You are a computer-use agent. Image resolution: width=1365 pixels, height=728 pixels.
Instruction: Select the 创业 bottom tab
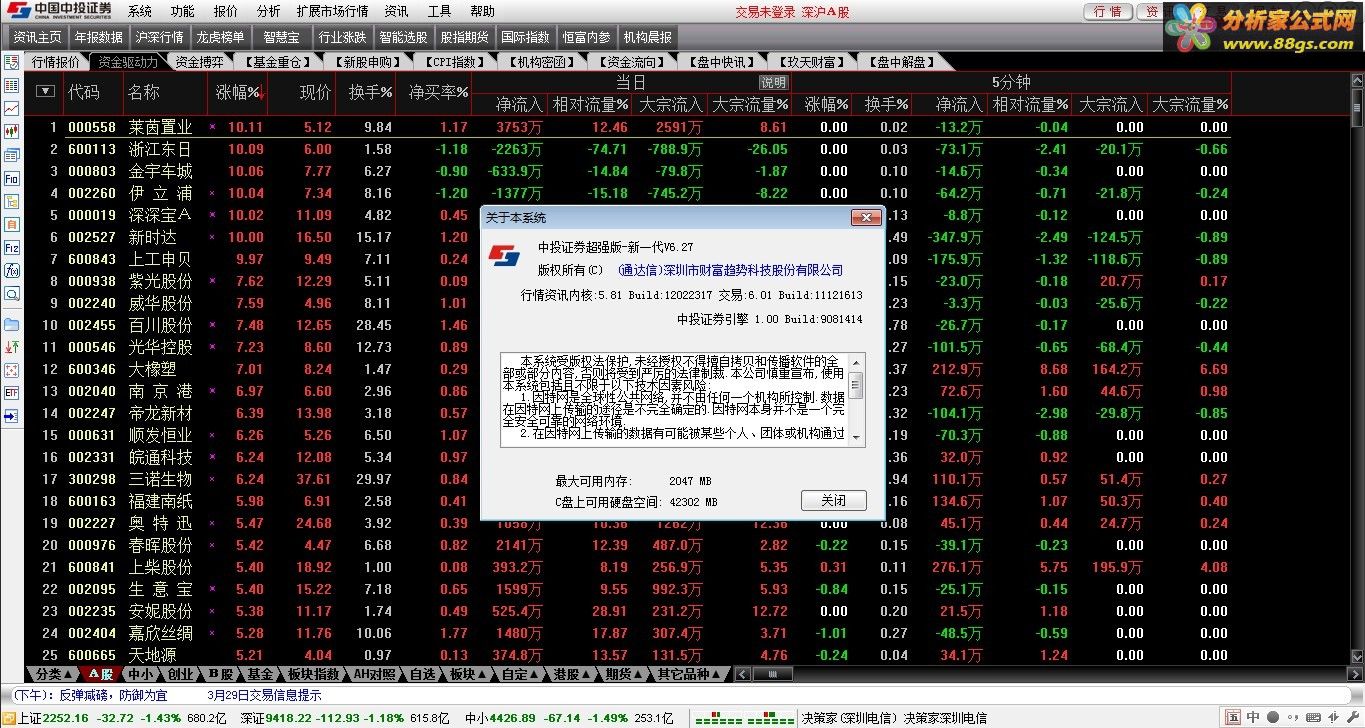180,674
